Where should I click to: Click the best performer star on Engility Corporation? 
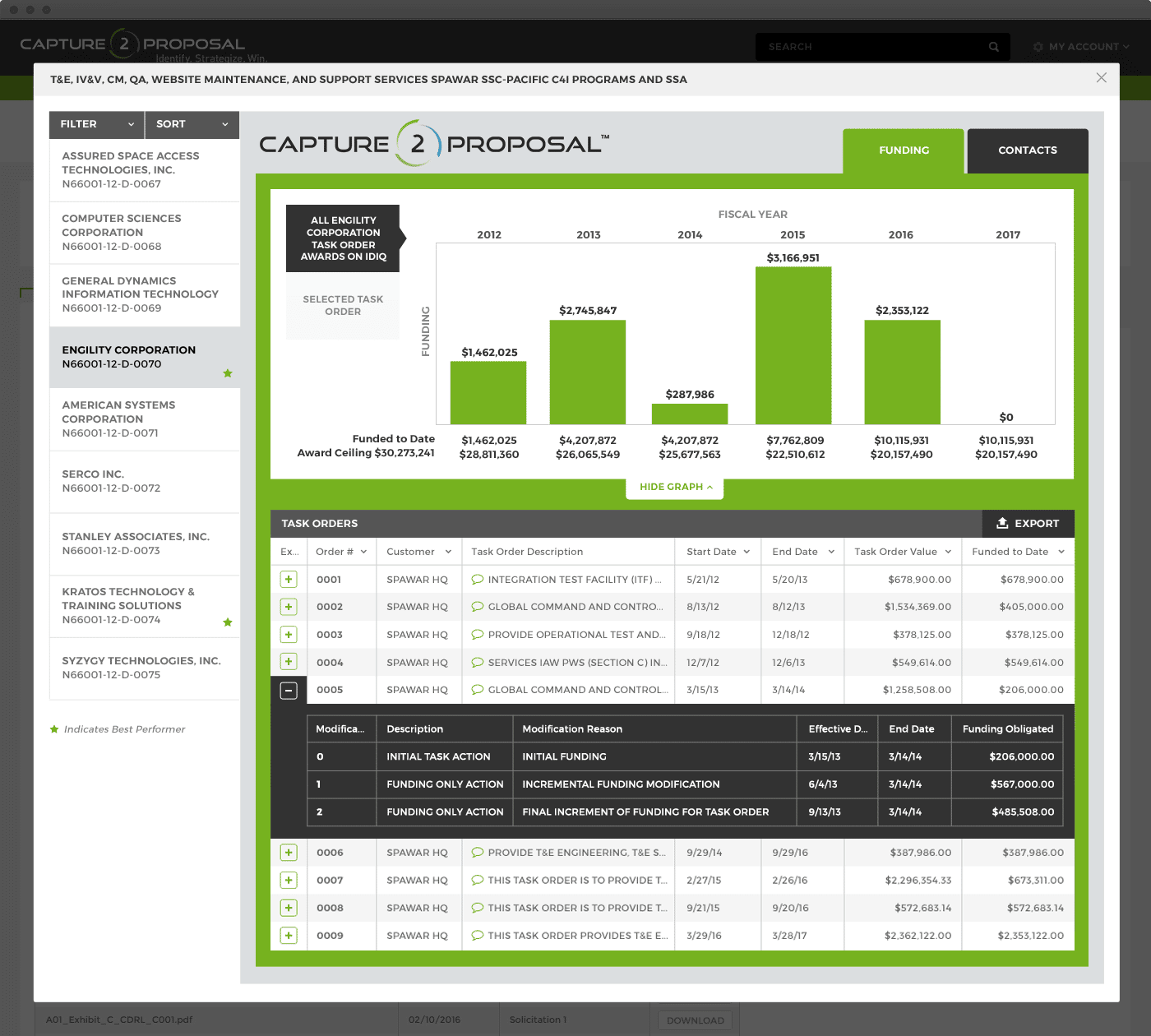tap(228, 373)
